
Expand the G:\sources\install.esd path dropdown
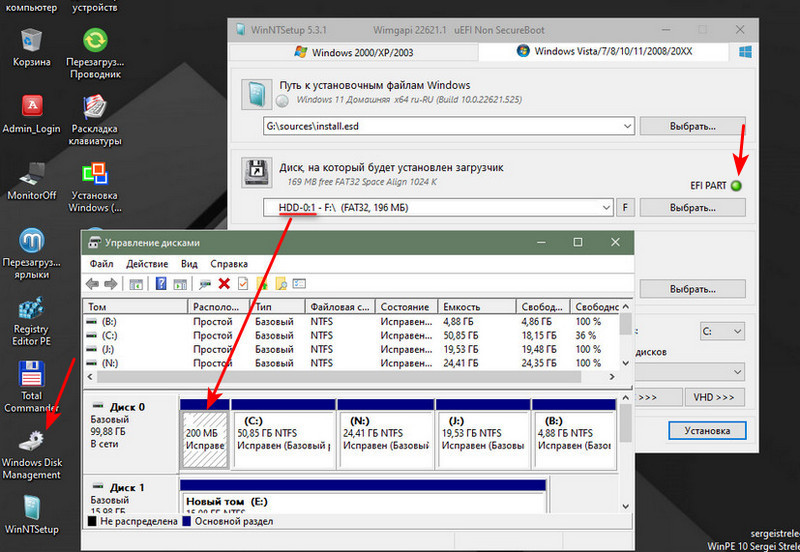click(627, 126)
